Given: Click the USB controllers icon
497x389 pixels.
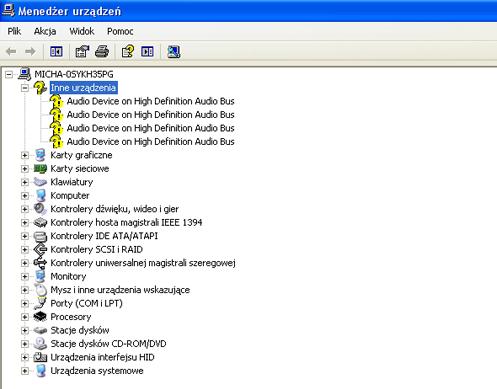Looking at the screenshot, I should (x=40, y=263).
